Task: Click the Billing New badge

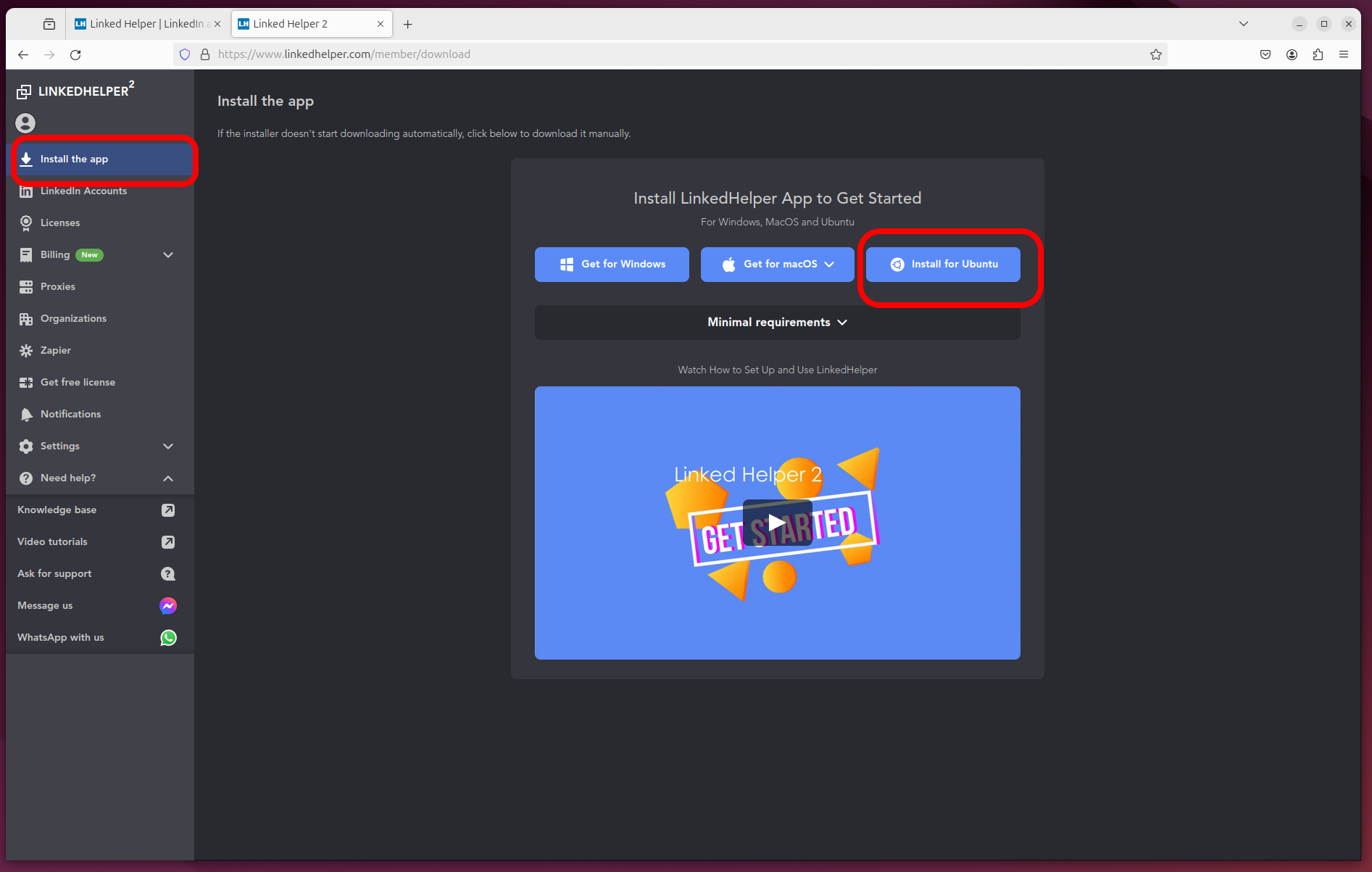Action: [89, 255]
